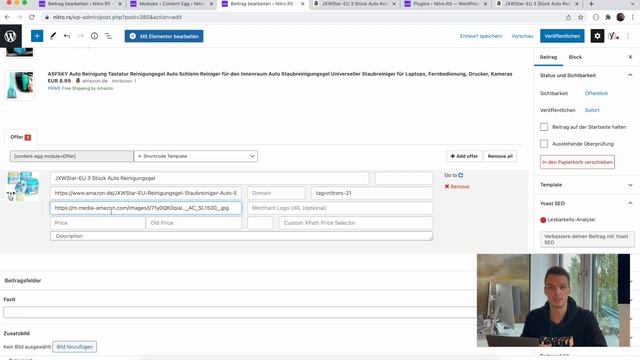Toggle the settings gear sidebar

coord(597,36)
